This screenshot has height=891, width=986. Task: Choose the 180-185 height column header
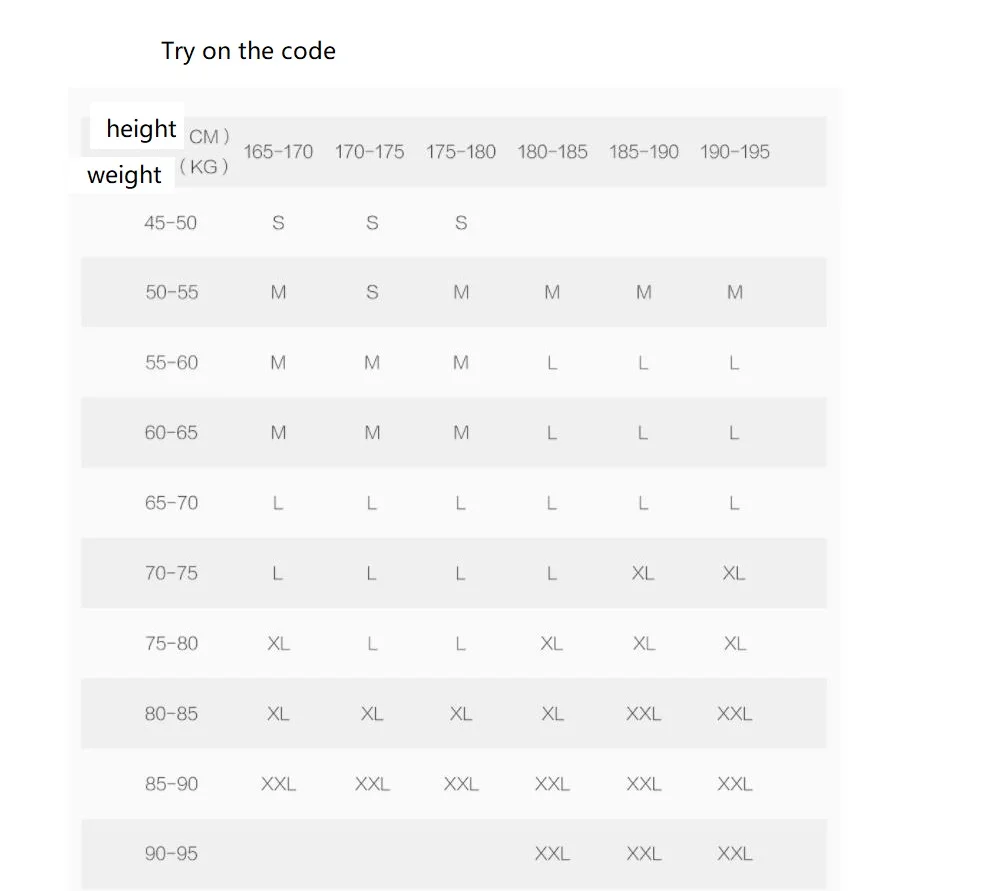pos(552,152)
